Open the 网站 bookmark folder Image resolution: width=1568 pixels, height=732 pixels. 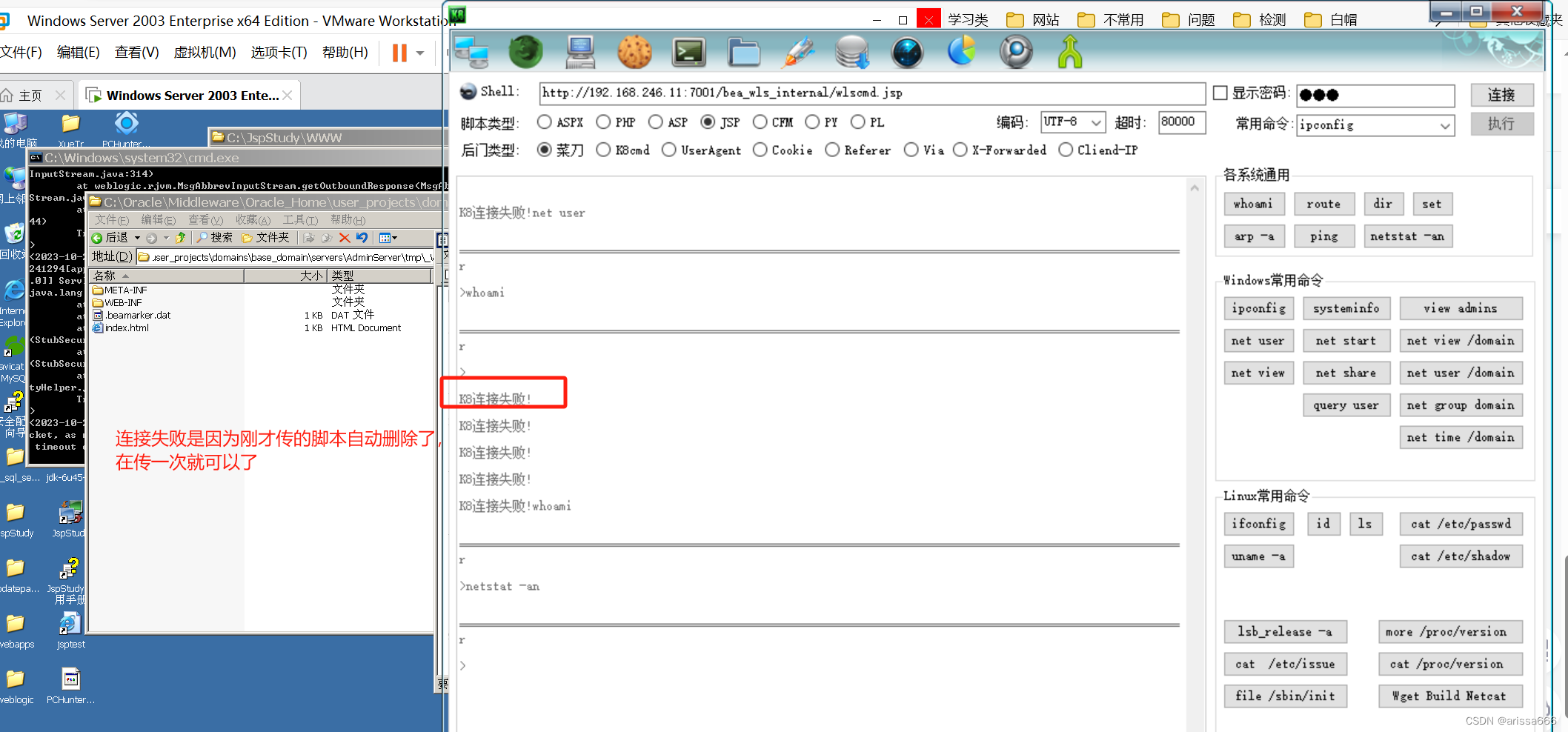coord(1033,20)
